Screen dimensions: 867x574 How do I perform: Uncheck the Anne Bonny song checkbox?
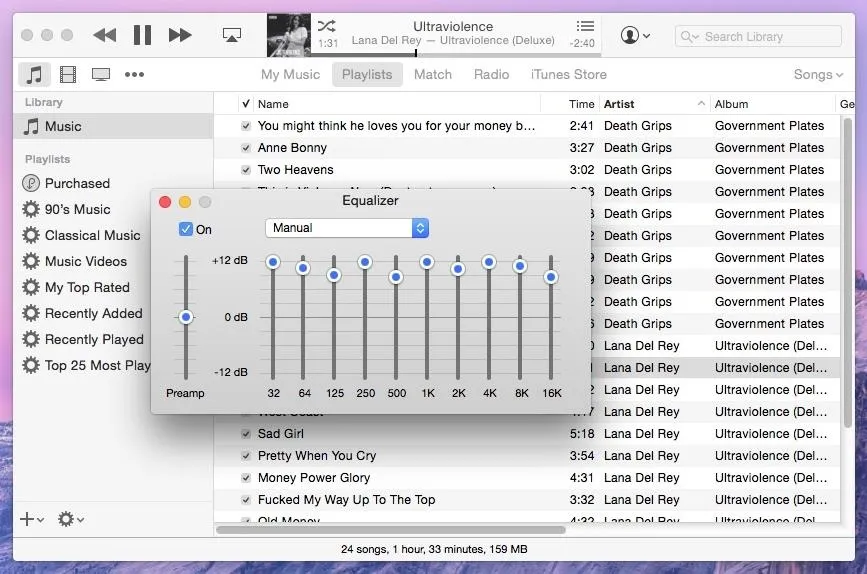point(246,148)
